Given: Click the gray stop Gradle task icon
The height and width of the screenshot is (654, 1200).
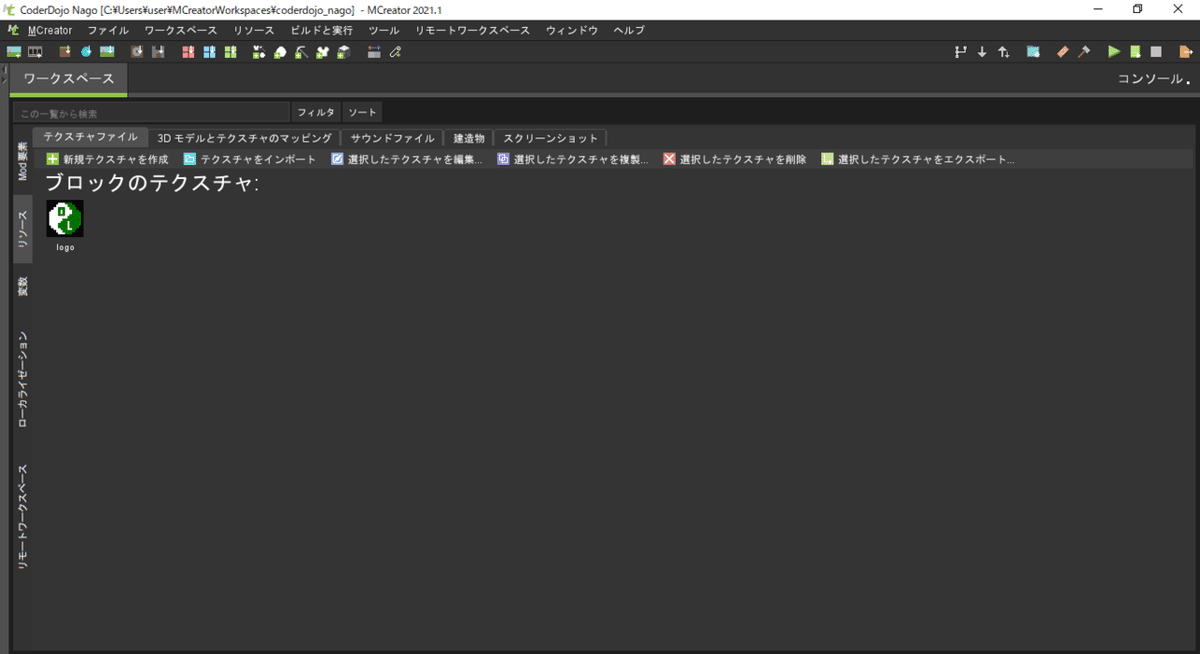Looking at the screenshot, I should (x=1156, y=51).
